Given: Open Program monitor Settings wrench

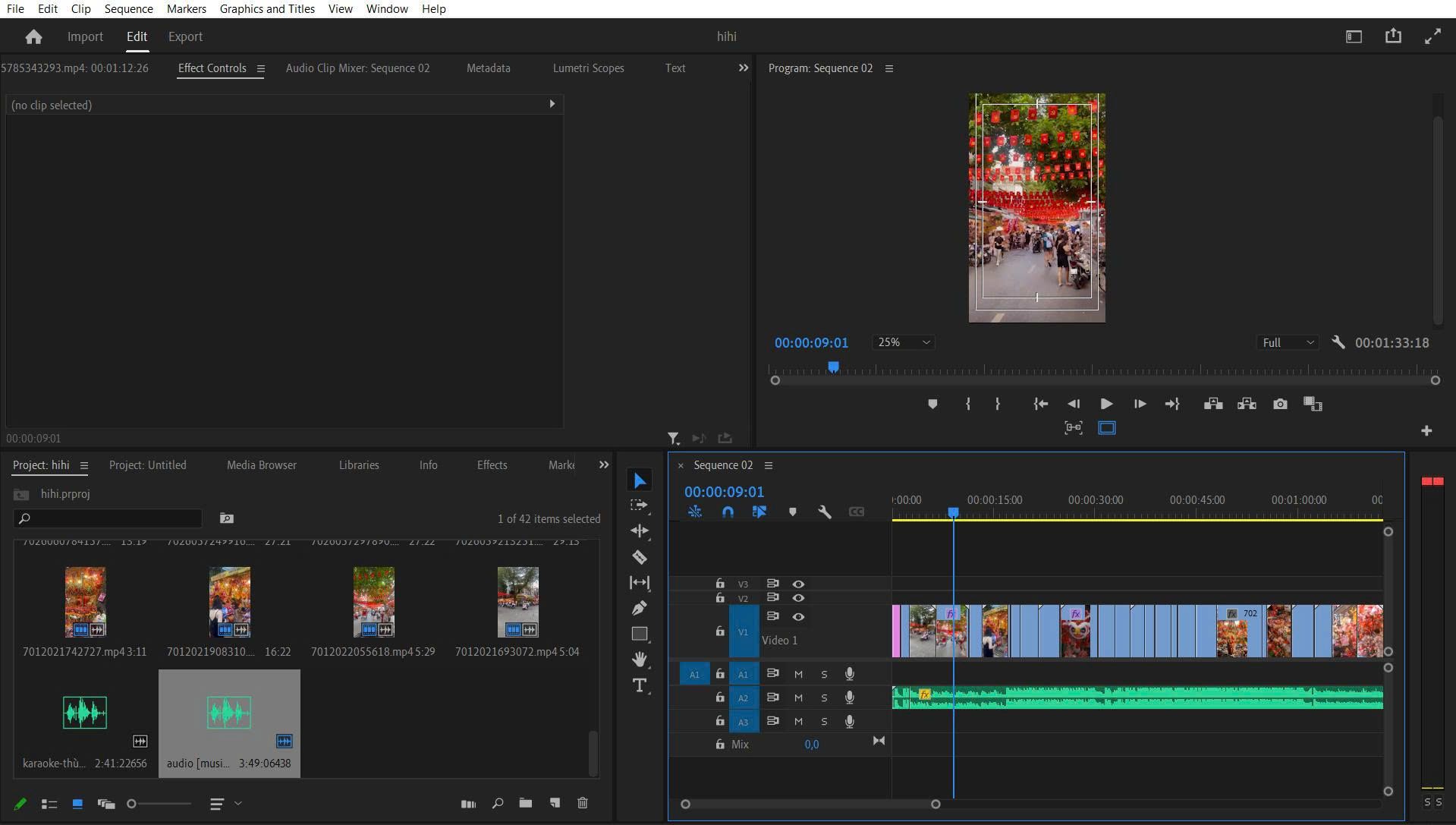Looking at the screenshot, I should (1338, 342).
